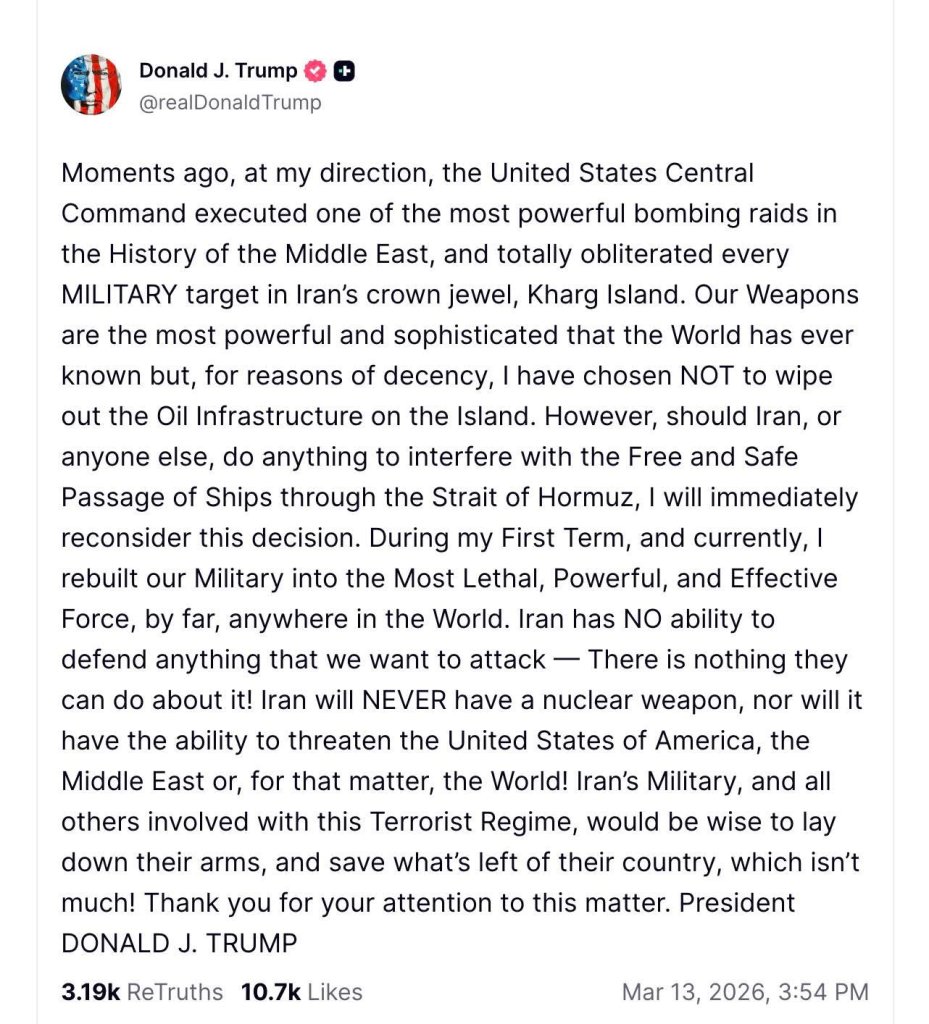Screen dimensions: 929x1024
Task: Click the capitalized word "NEVER"
Action: pyautogui.click(x=412, y=700)
